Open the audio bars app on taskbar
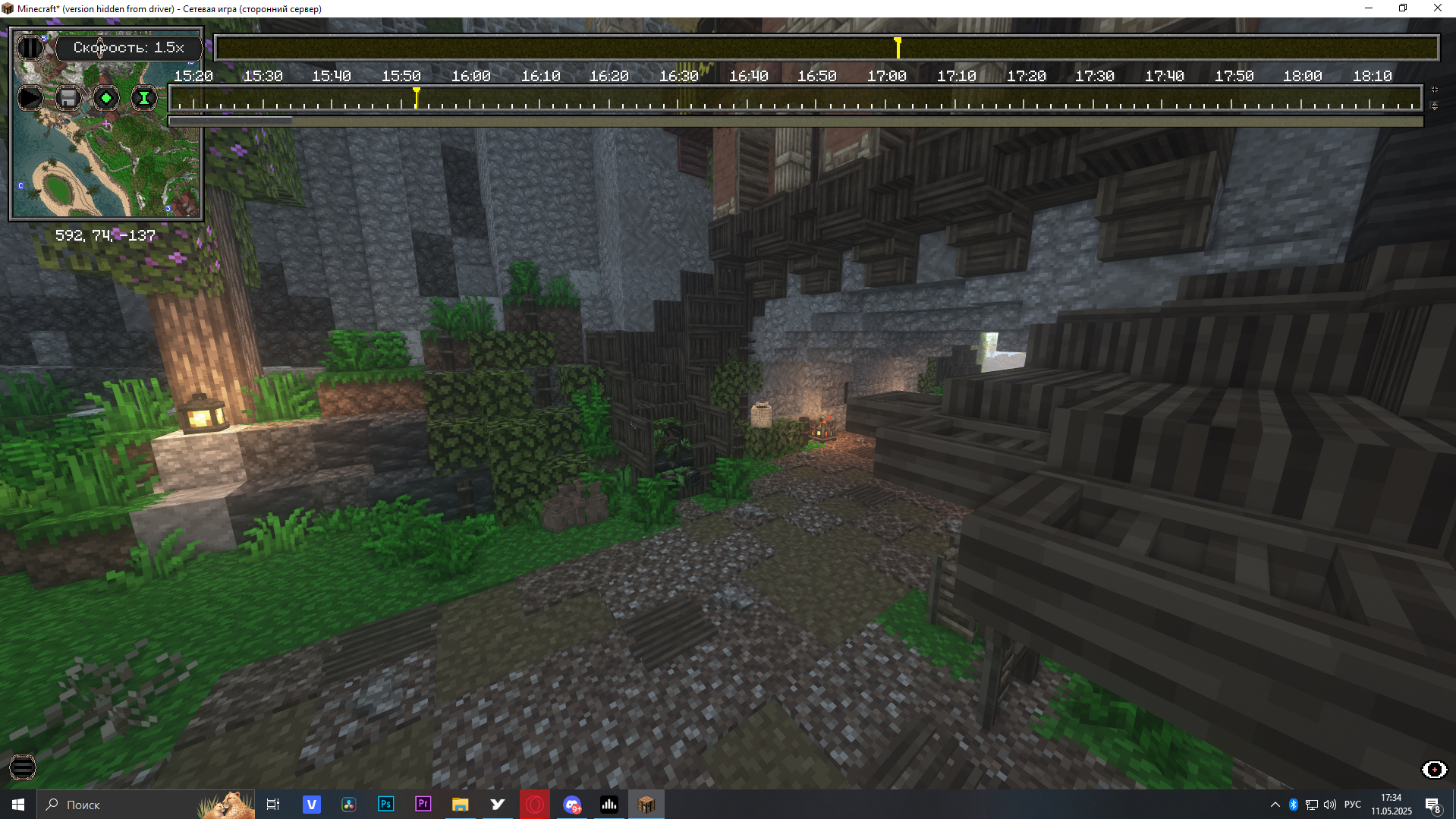 609,805
